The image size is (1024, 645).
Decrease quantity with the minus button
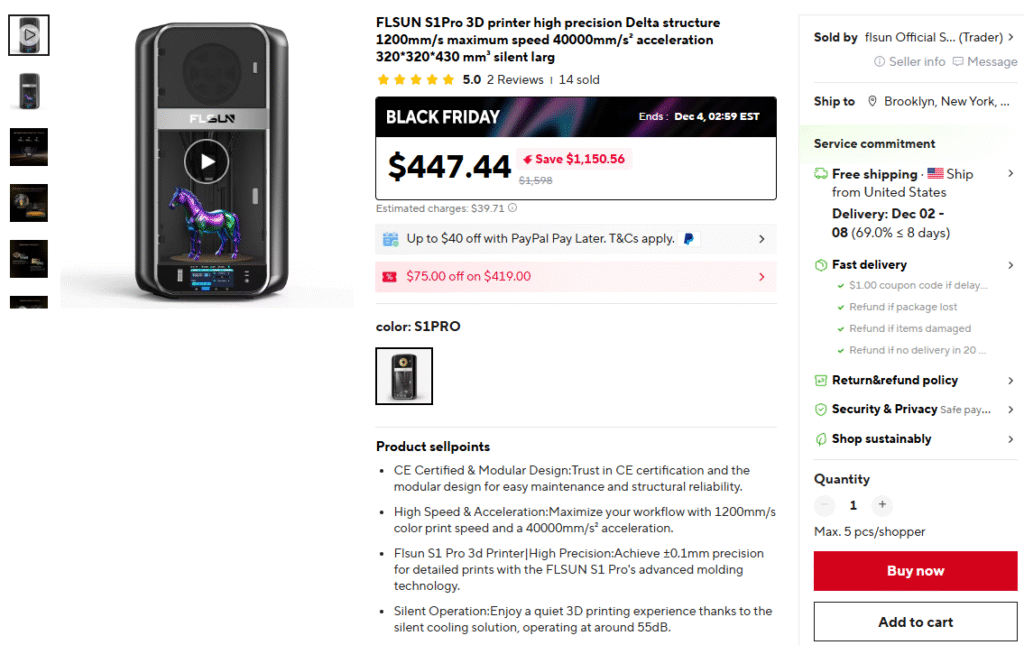[824, 505]
